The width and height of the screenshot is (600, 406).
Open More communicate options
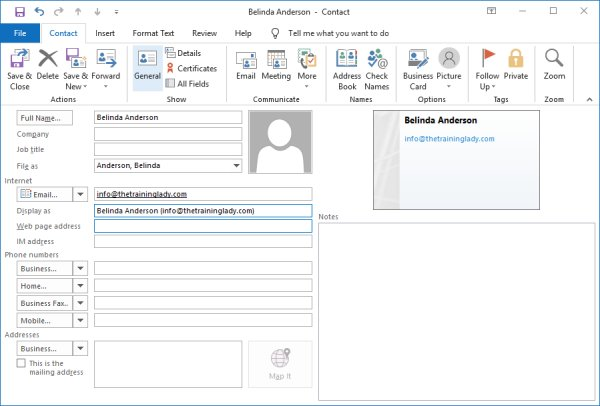307,69
